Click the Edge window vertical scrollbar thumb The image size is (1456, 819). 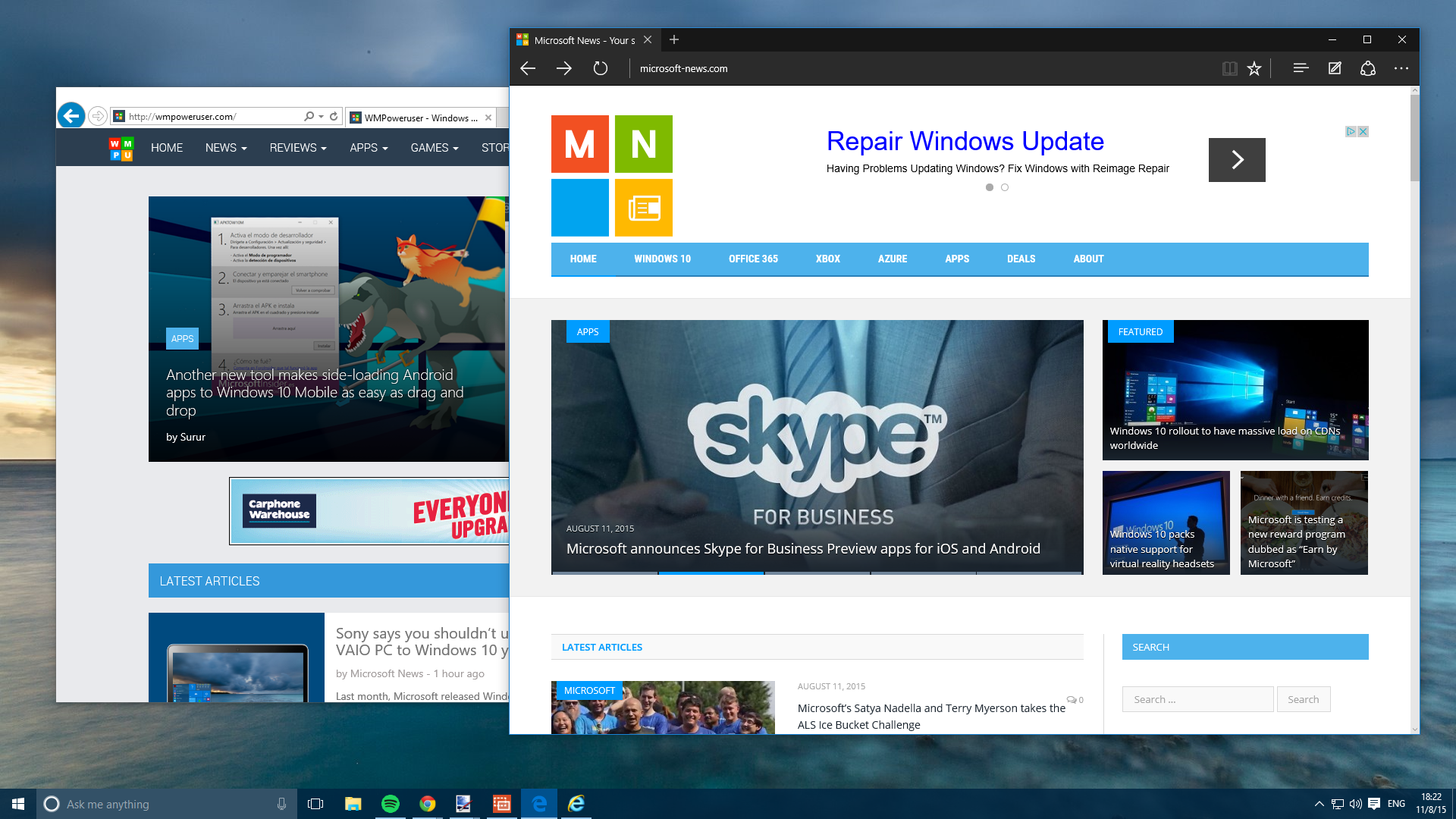coord(1414,136)
